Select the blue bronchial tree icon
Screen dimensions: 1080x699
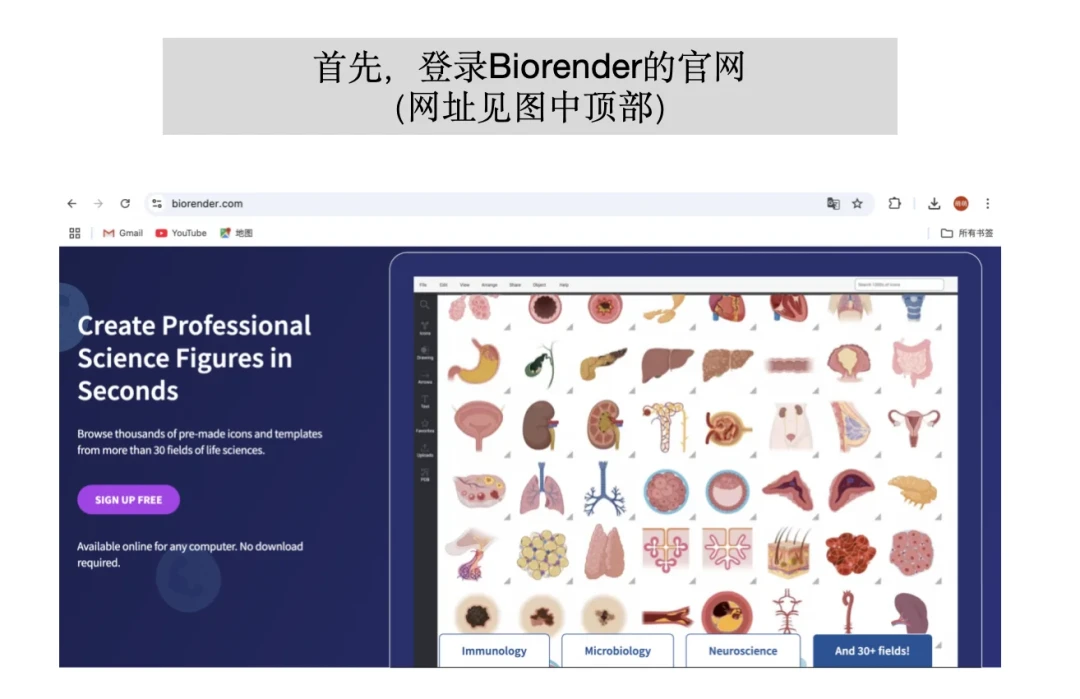[604, 489]
